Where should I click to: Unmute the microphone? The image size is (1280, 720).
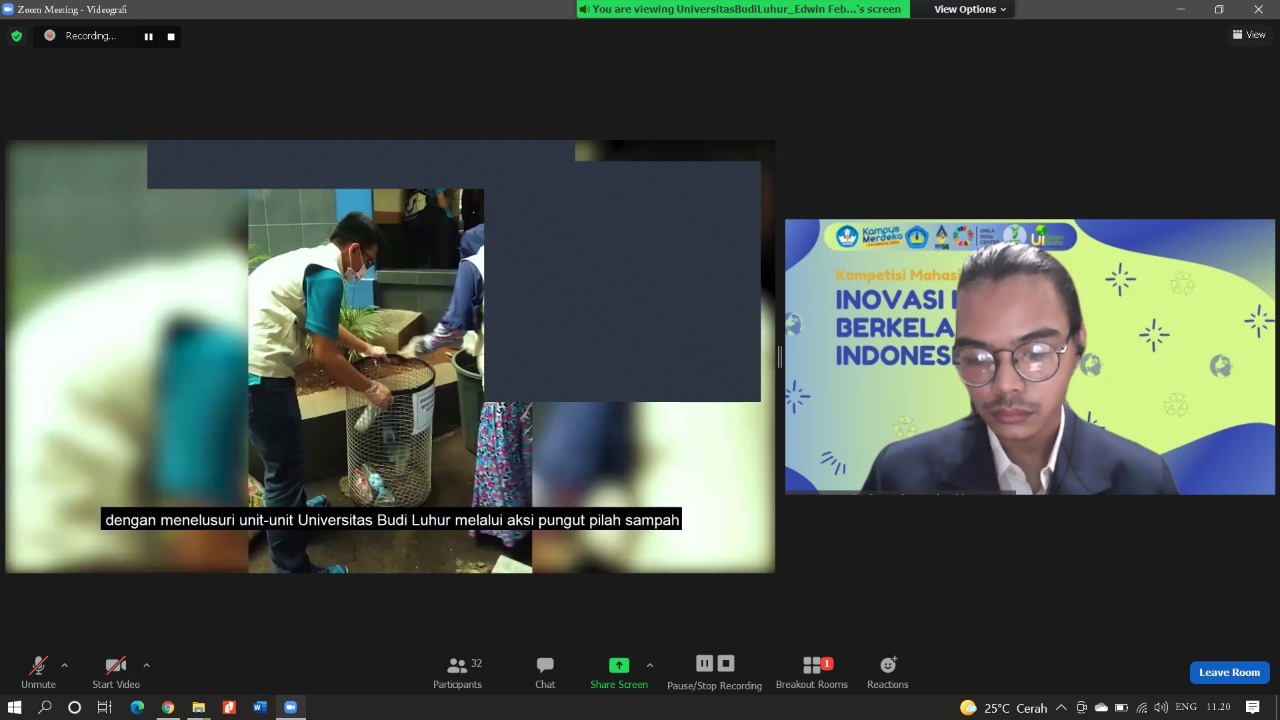click(x=38, y=672)
